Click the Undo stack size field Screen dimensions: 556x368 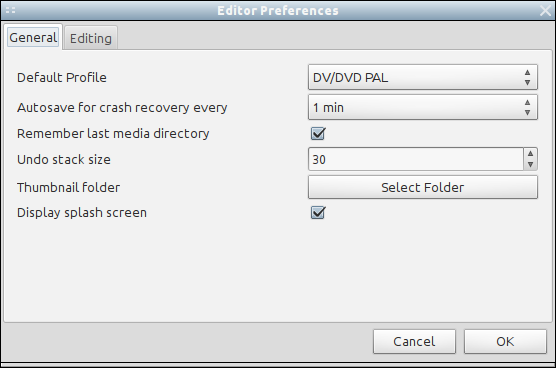pyautogui.click(x=416, y=159)
